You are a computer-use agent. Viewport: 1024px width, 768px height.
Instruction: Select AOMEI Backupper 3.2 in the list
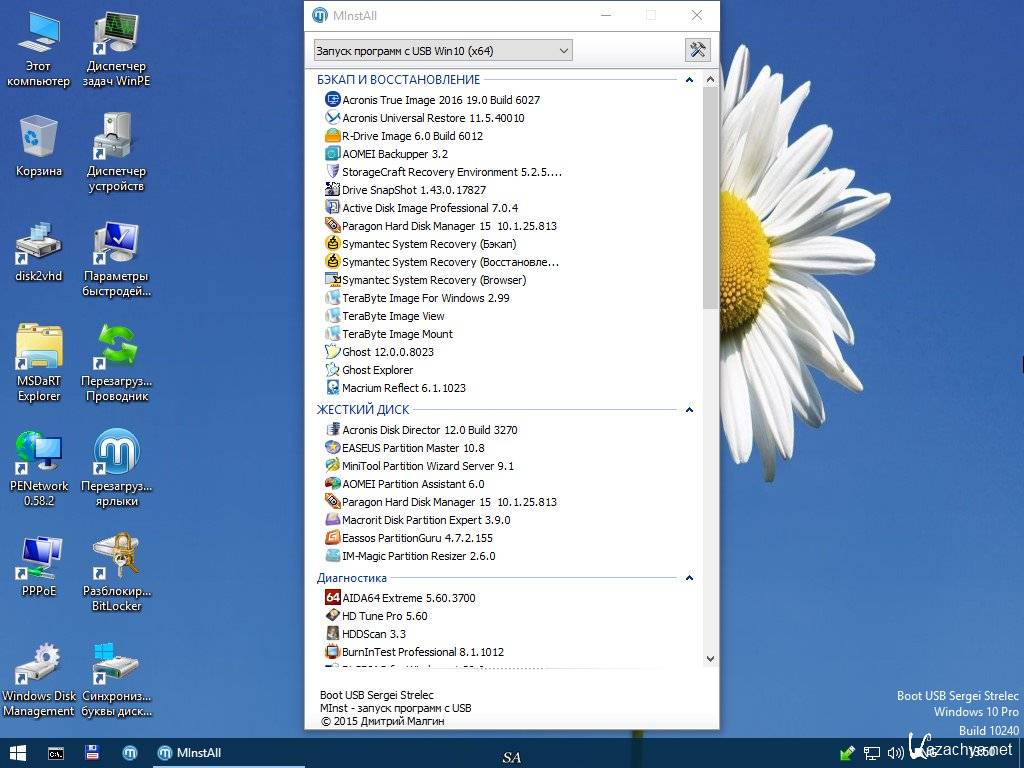pos(394,154)
